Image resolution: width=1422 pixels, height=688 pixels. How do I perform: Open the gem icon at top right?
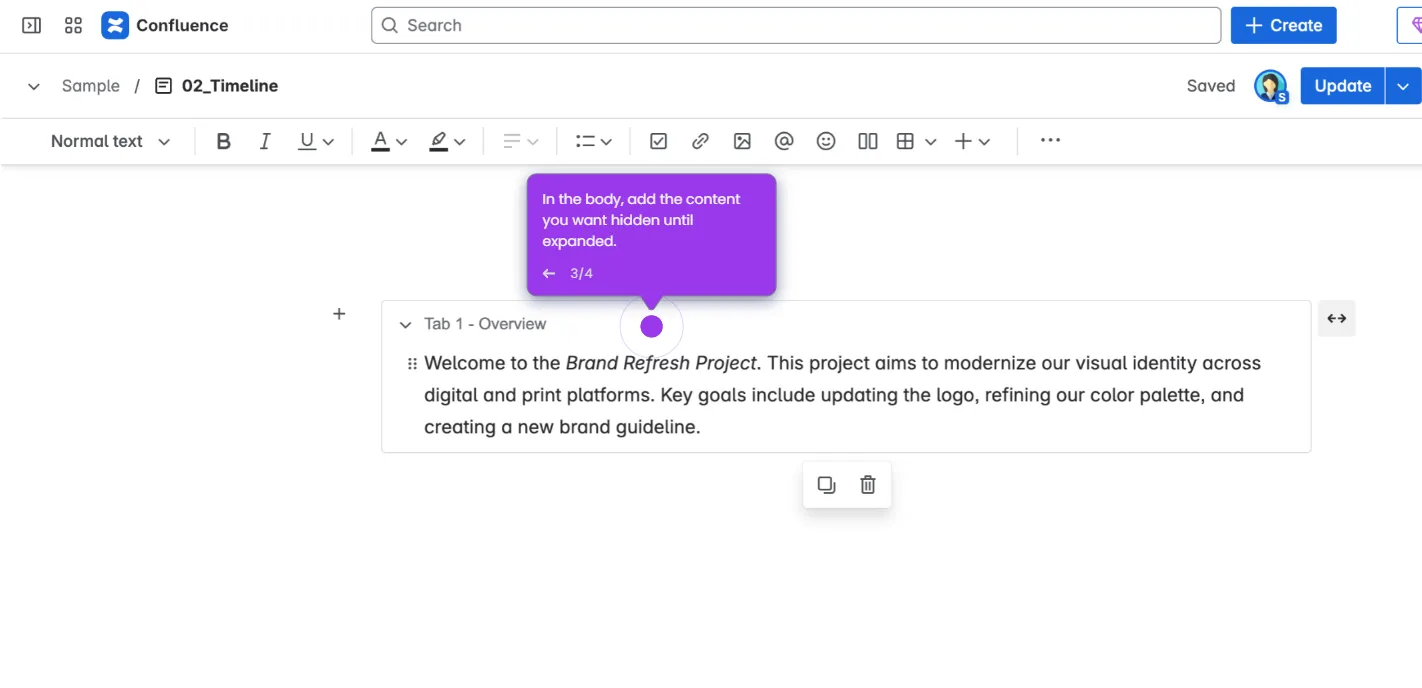[1414, 25]
